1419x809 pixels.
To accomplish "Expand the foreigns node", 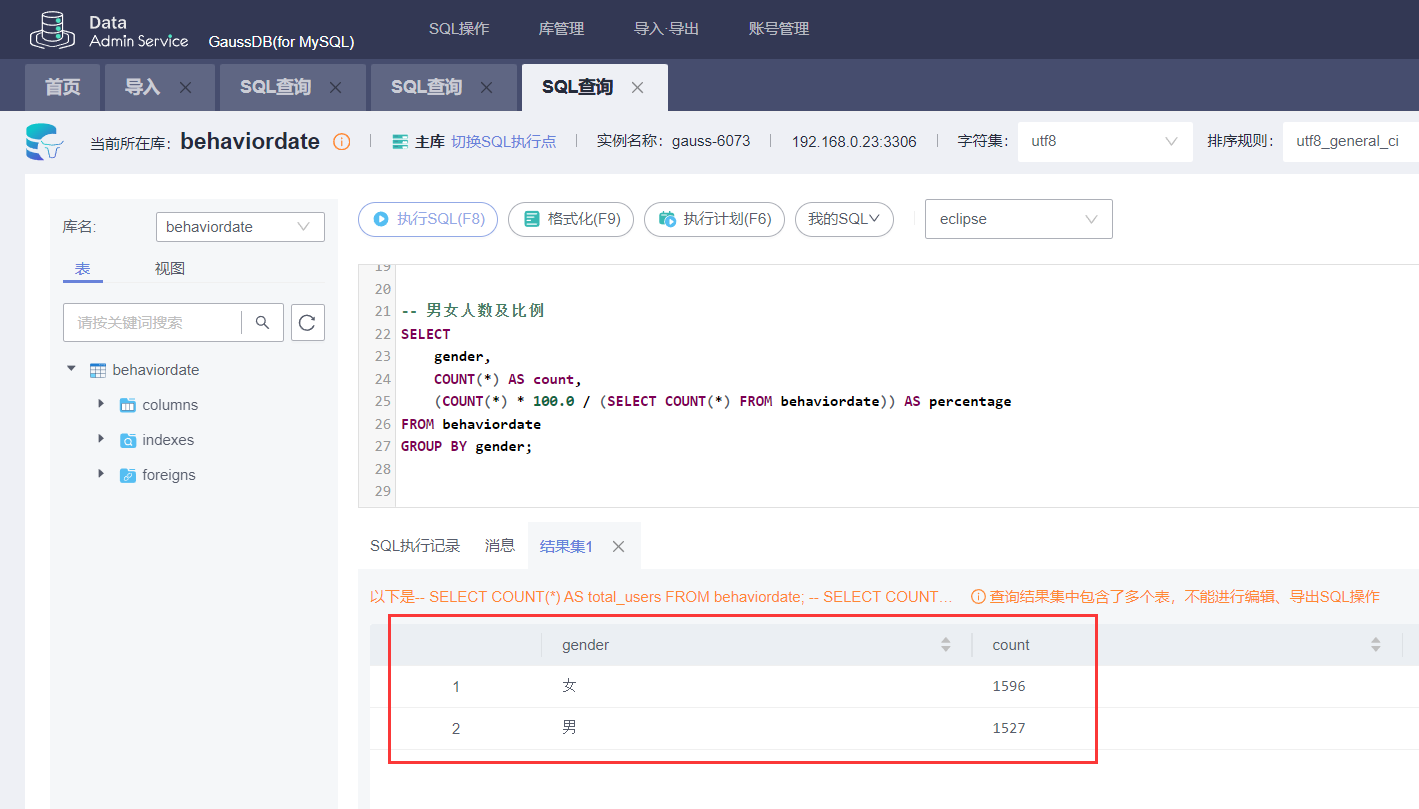I will (101, 474).
